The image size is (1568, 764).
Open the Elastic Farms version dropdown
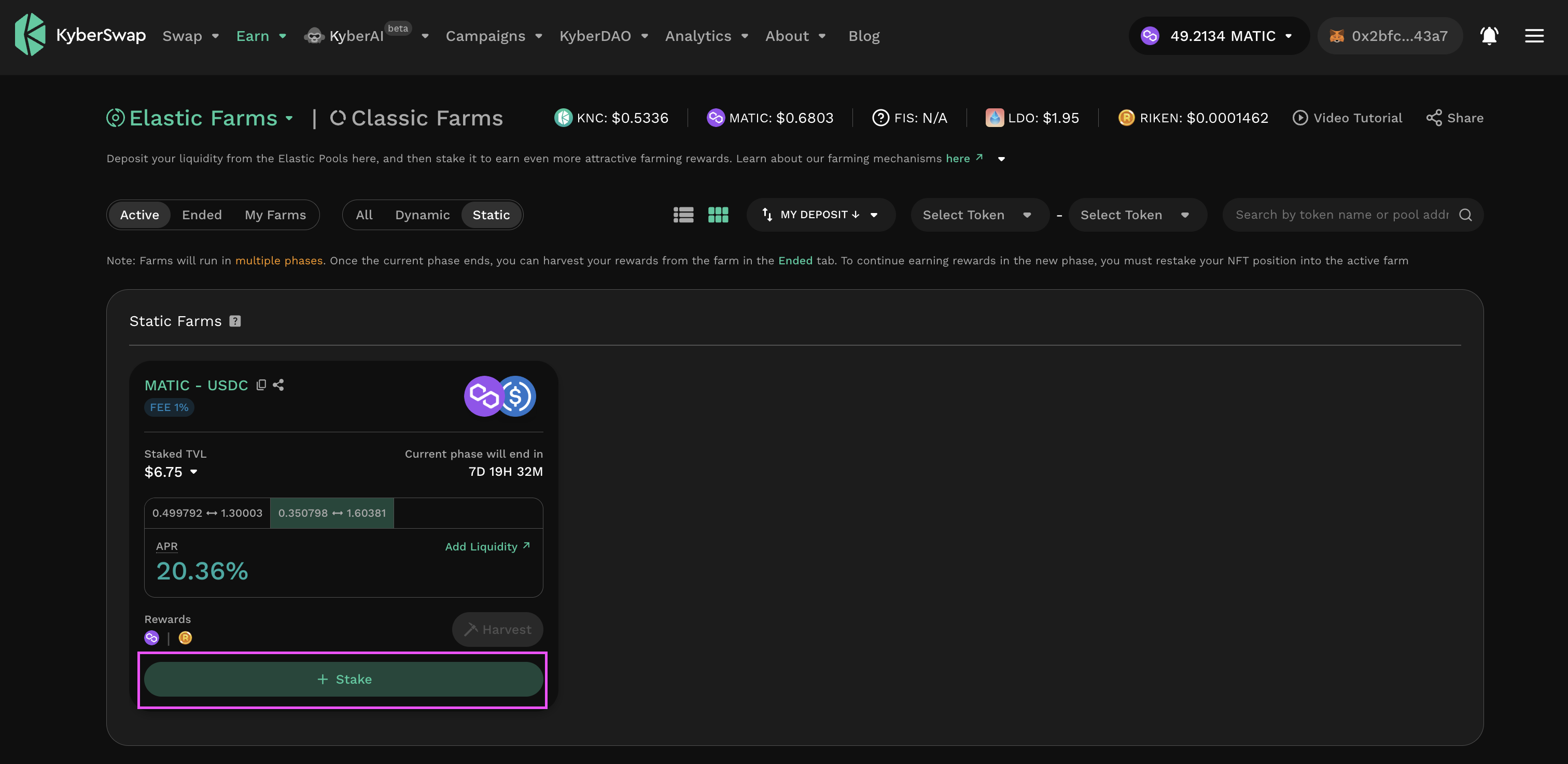[289, 118]
